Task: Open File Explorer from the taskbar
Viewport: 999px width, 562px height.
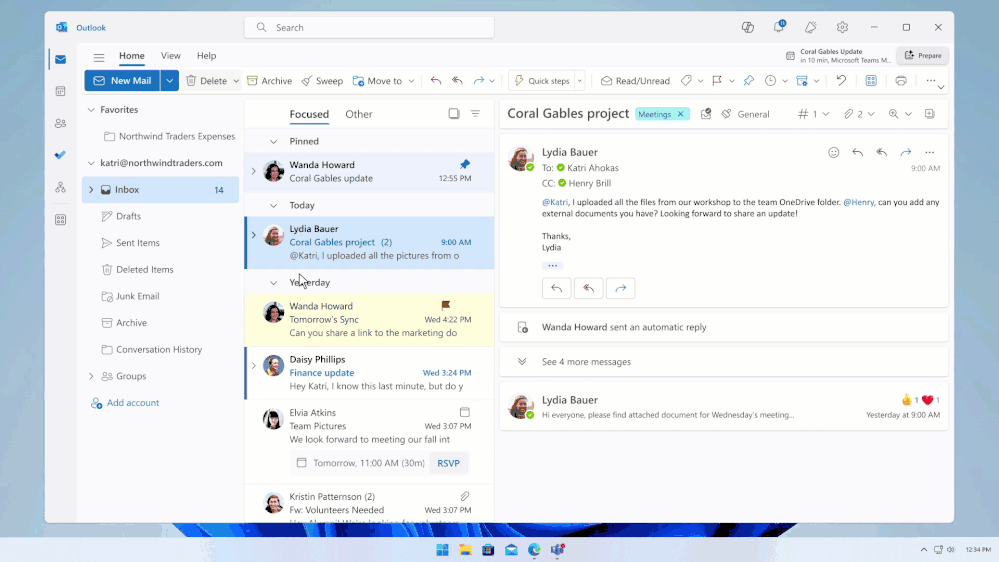Action: 465,550
